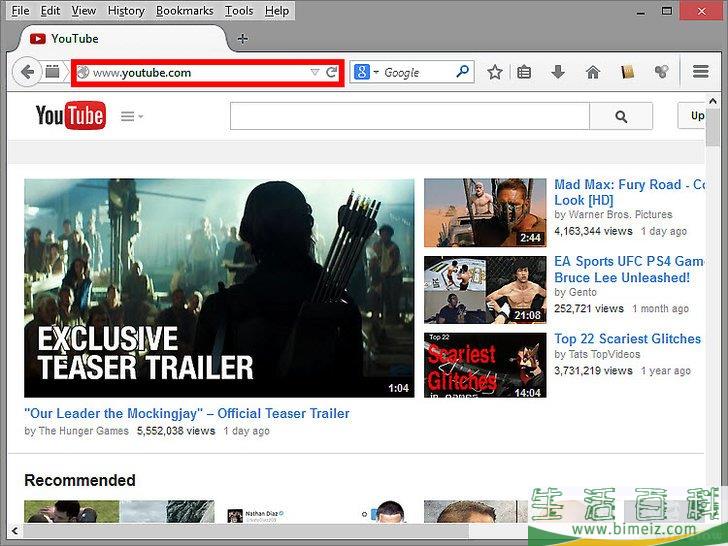Click the magnifier in the Google search box
Screen dimensions: 728x546
(x=462, y=72)
